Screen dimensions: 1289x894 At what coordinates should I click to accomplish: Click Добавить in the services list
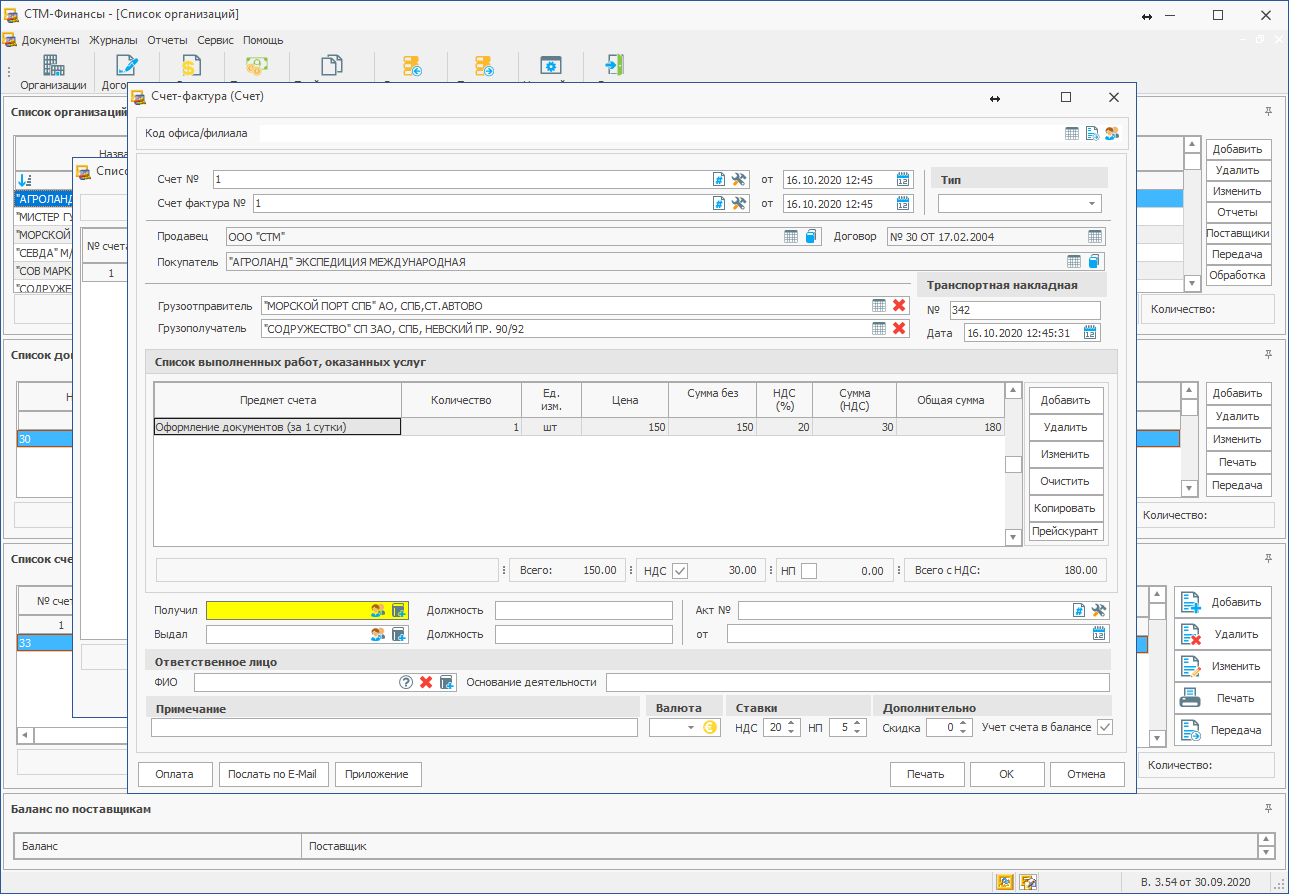pyautogui.click(x=1066, y=400)
